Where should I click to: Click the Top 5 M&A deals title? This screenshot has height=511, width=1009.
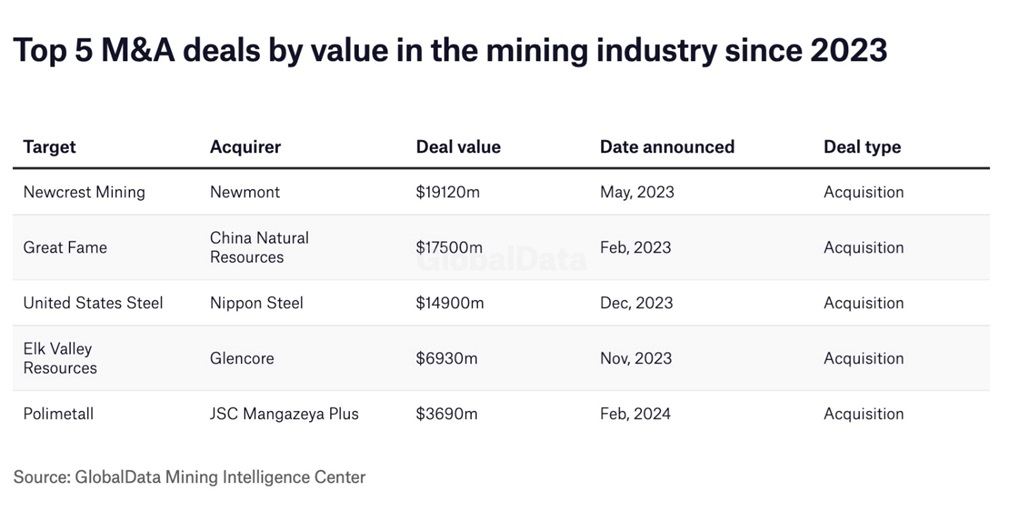pyautogui.click(x=450, y=50)
